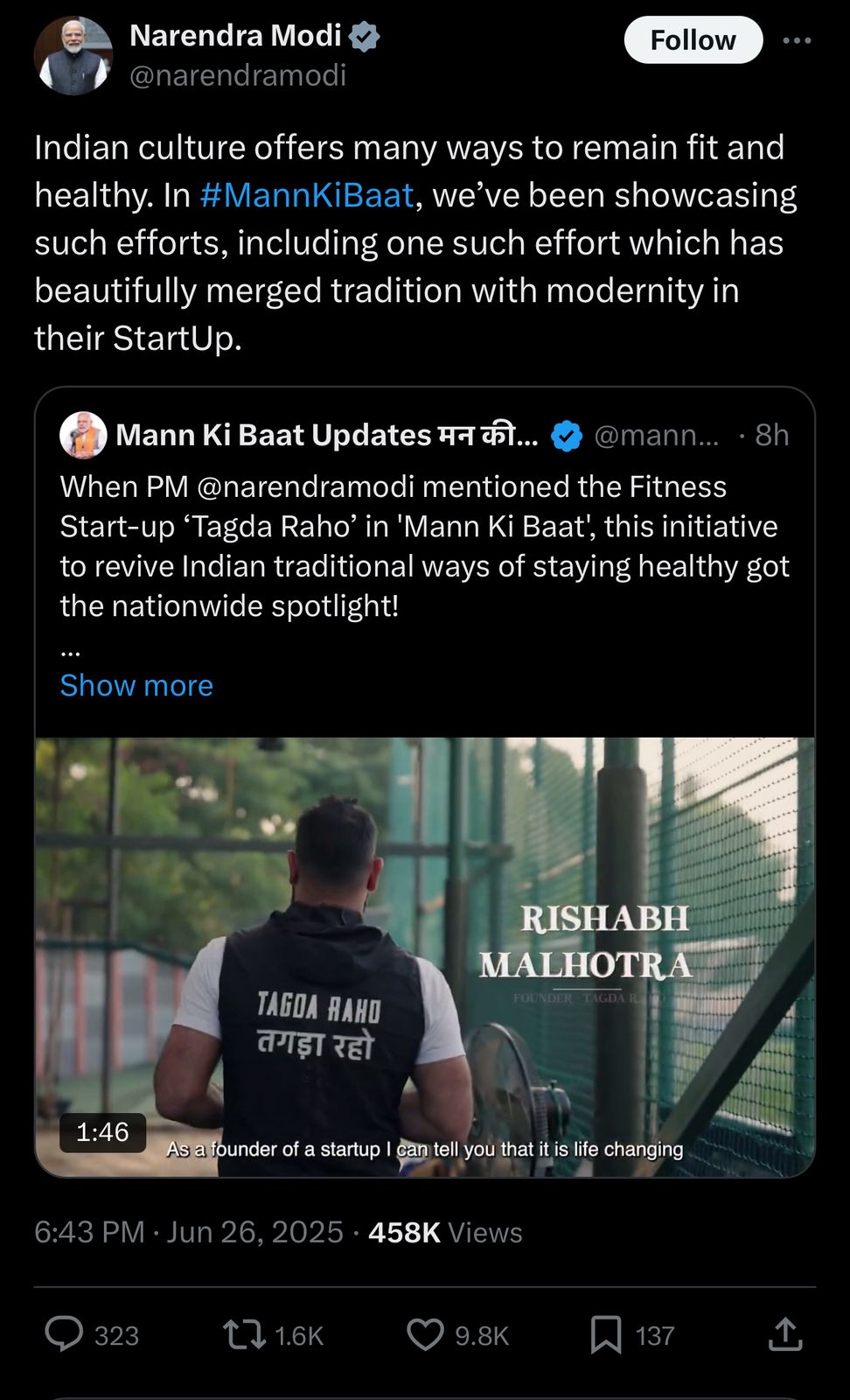
Task: Tap the repost arrows icon
Action: pyautogui.click(x=244, y=1335)
